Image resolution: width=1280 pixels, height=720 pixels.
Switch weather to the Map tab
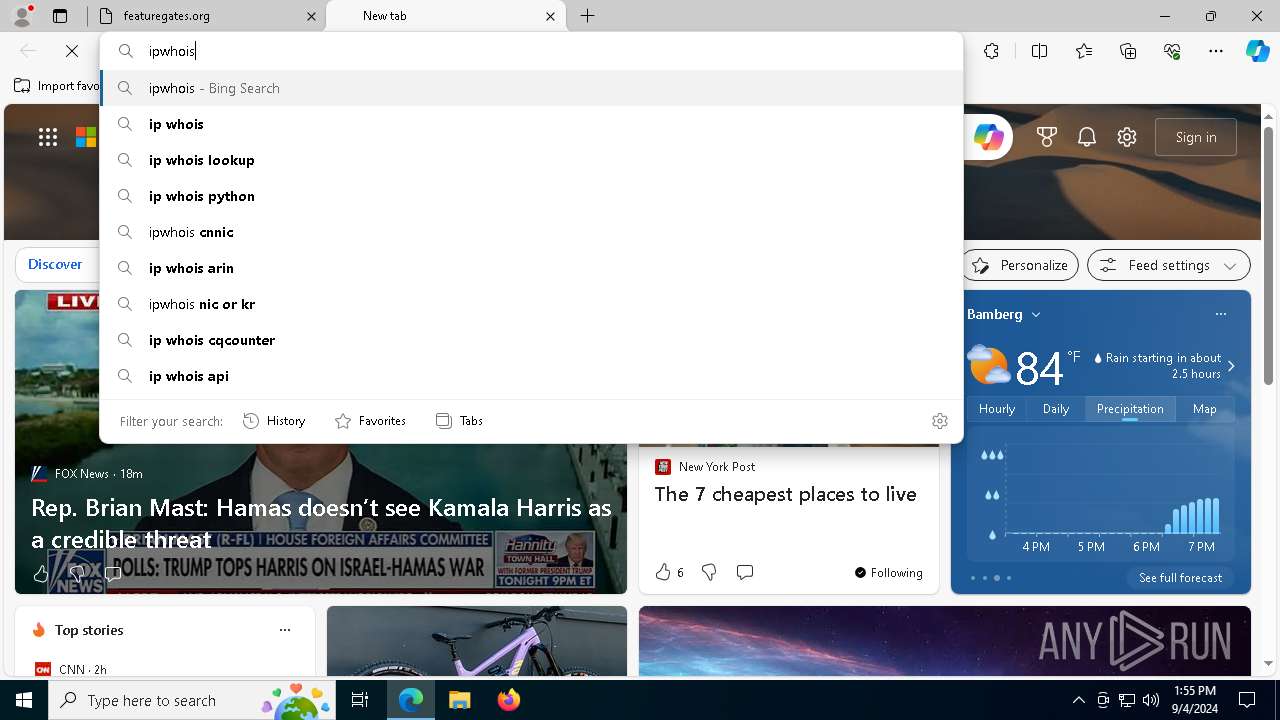(x=1205, y=409)
